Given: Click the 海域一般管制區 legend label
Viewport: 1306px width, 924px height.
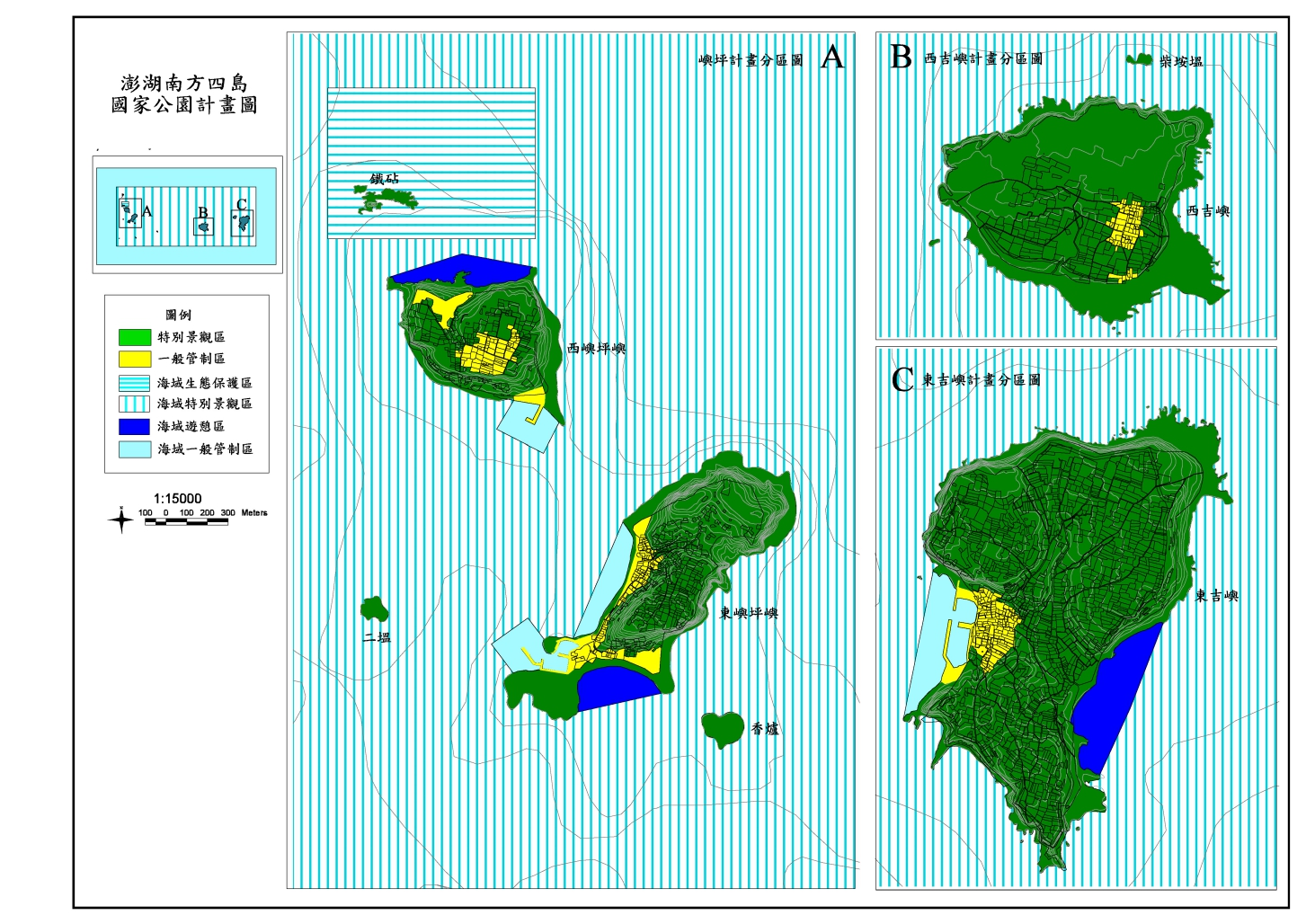Looking at the screenshot, I should 205,449.
